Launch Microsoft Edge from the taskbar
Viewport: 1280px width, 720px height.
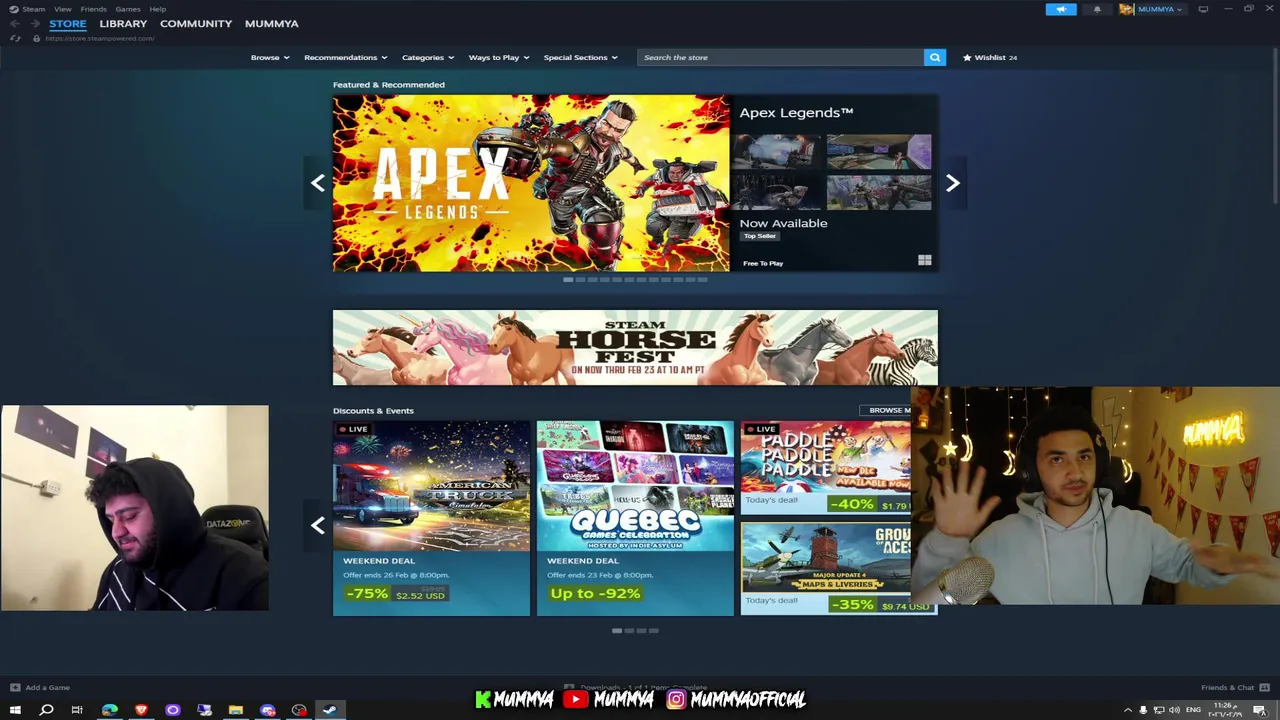(x=109, y=710)
